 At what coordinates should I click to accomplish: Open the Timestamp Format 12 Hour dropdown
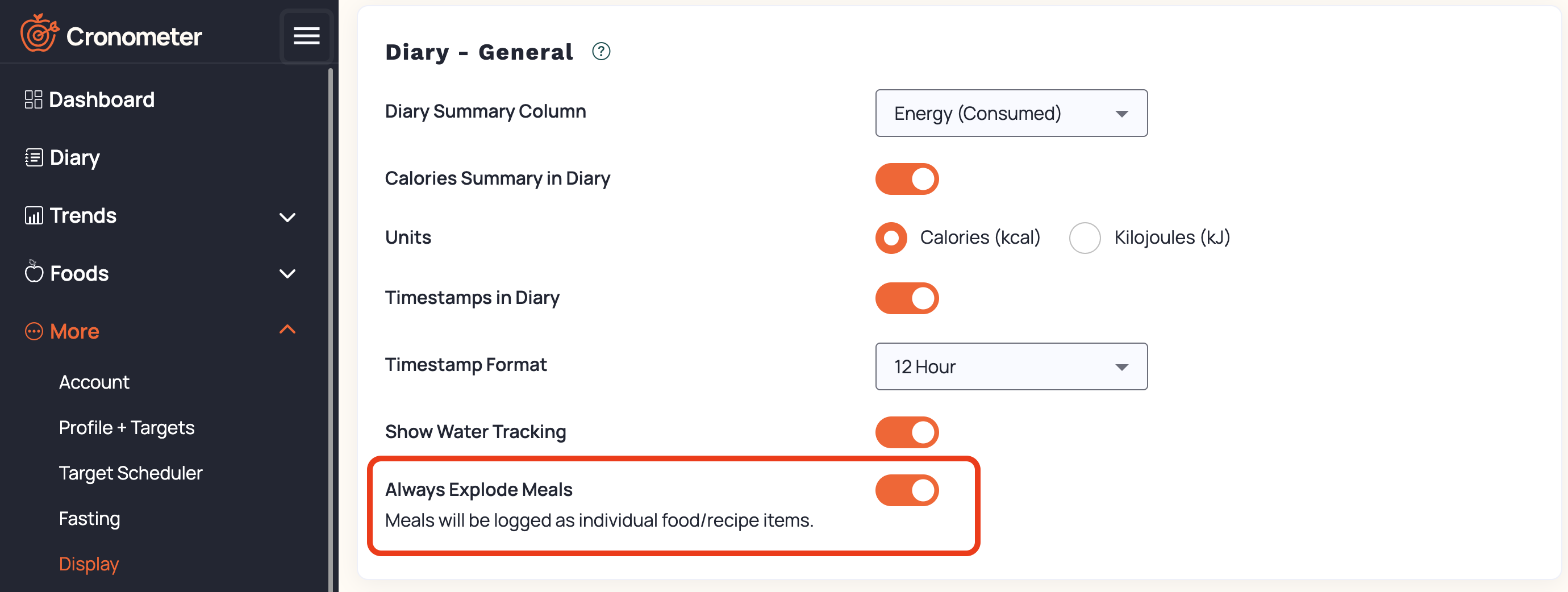[x=1011, y=366]
